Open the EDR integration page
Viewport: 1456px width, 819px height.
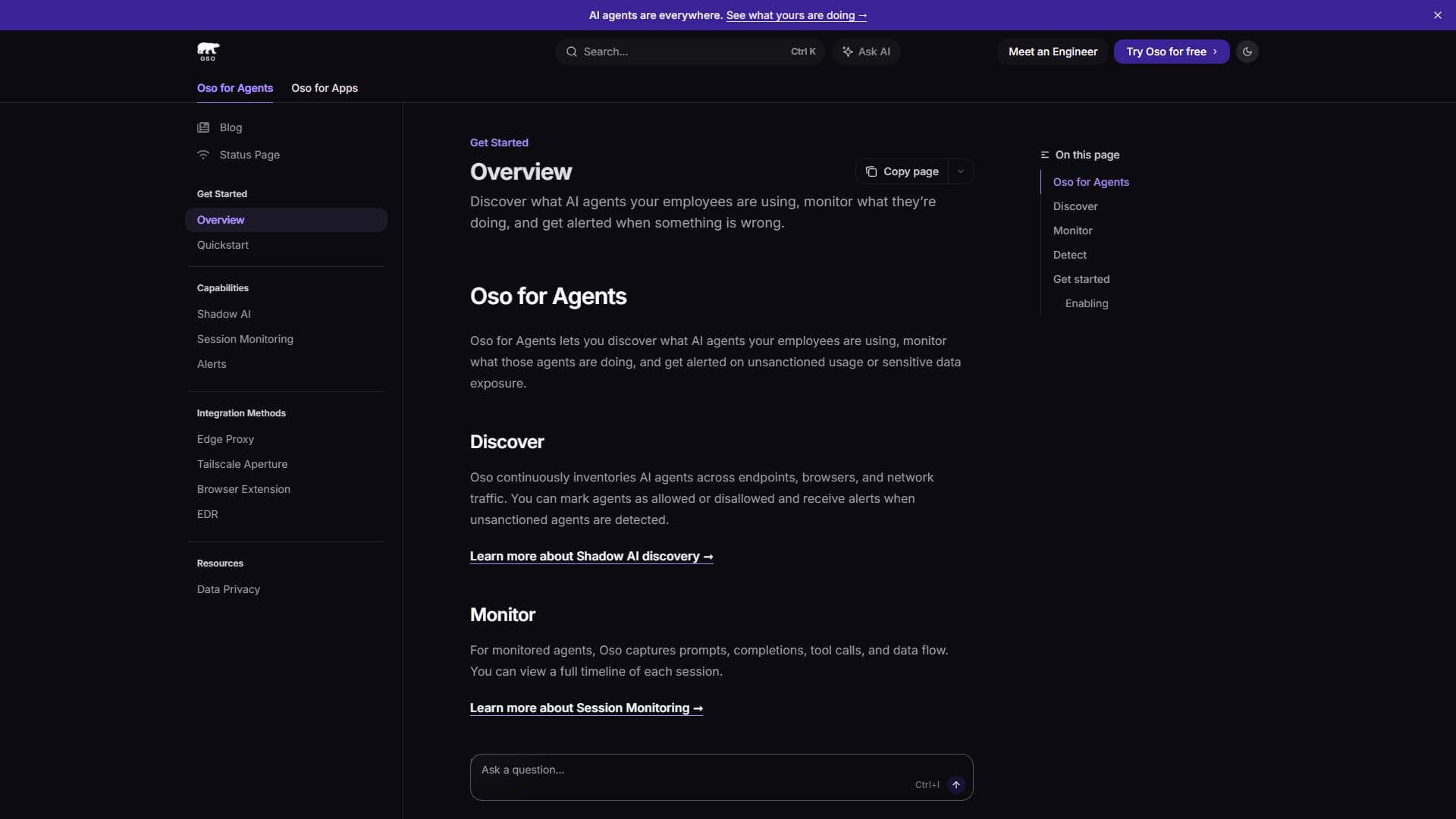pyautogui.click(x=286, y=514)
